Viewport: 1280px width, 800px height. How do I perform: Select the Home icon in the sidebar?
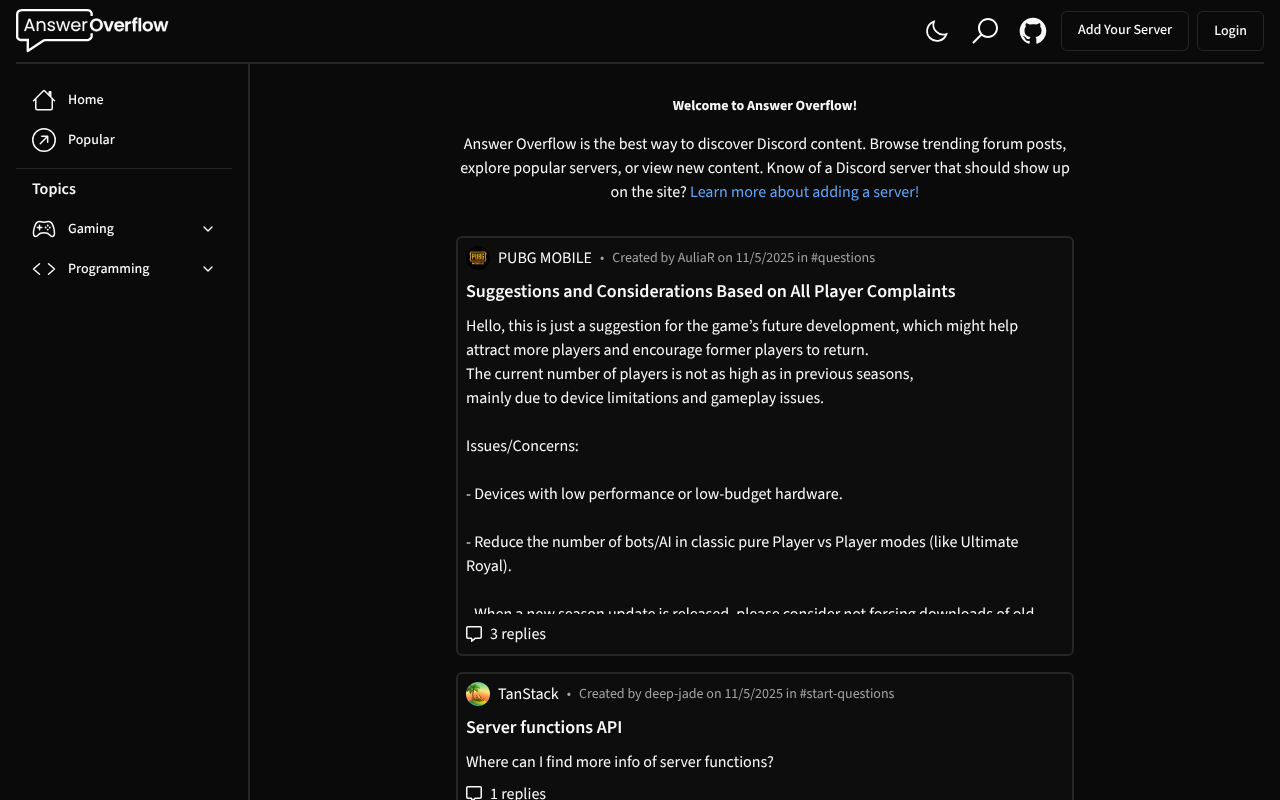click(x=43, y=99)
